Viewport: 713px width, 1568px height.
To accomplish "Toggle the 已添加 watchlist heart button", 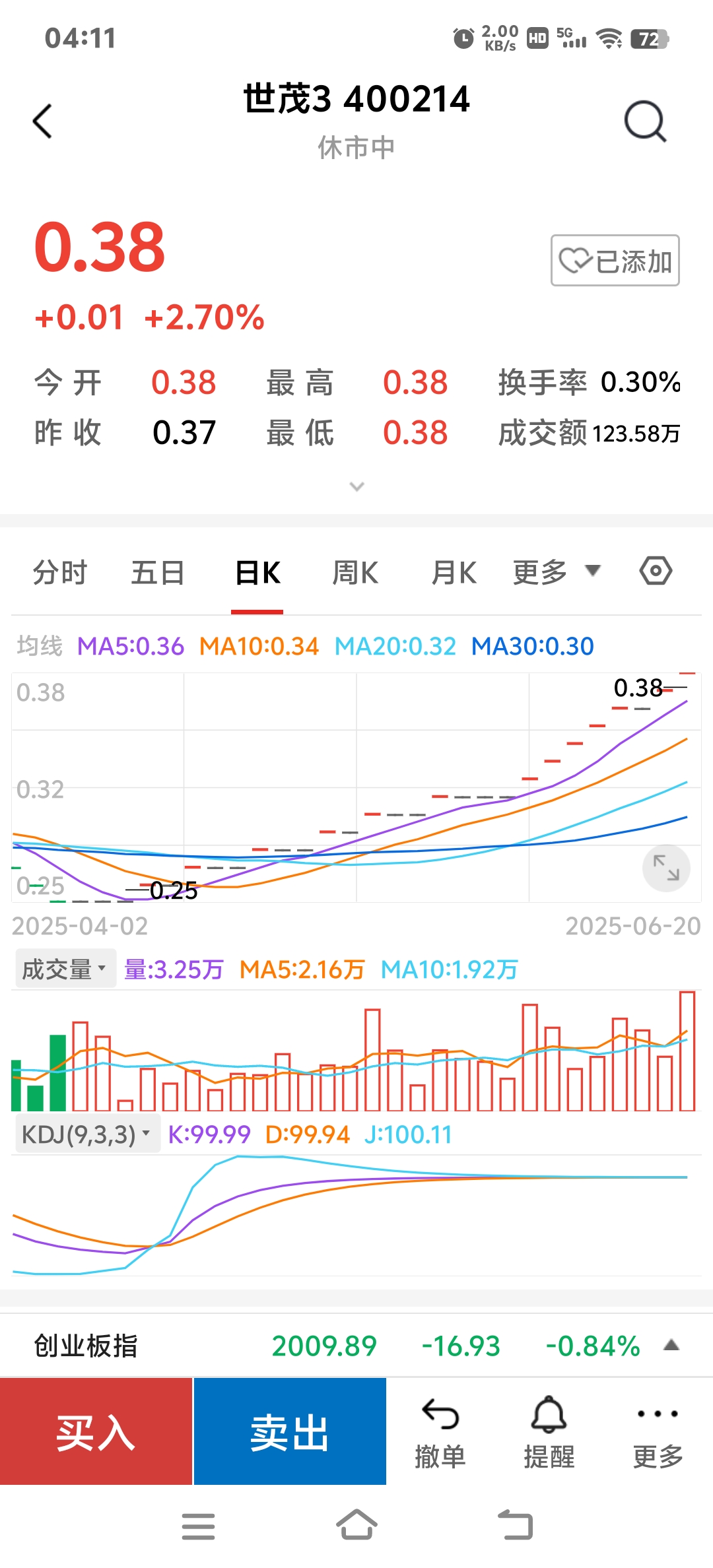I will coord(615,260).
